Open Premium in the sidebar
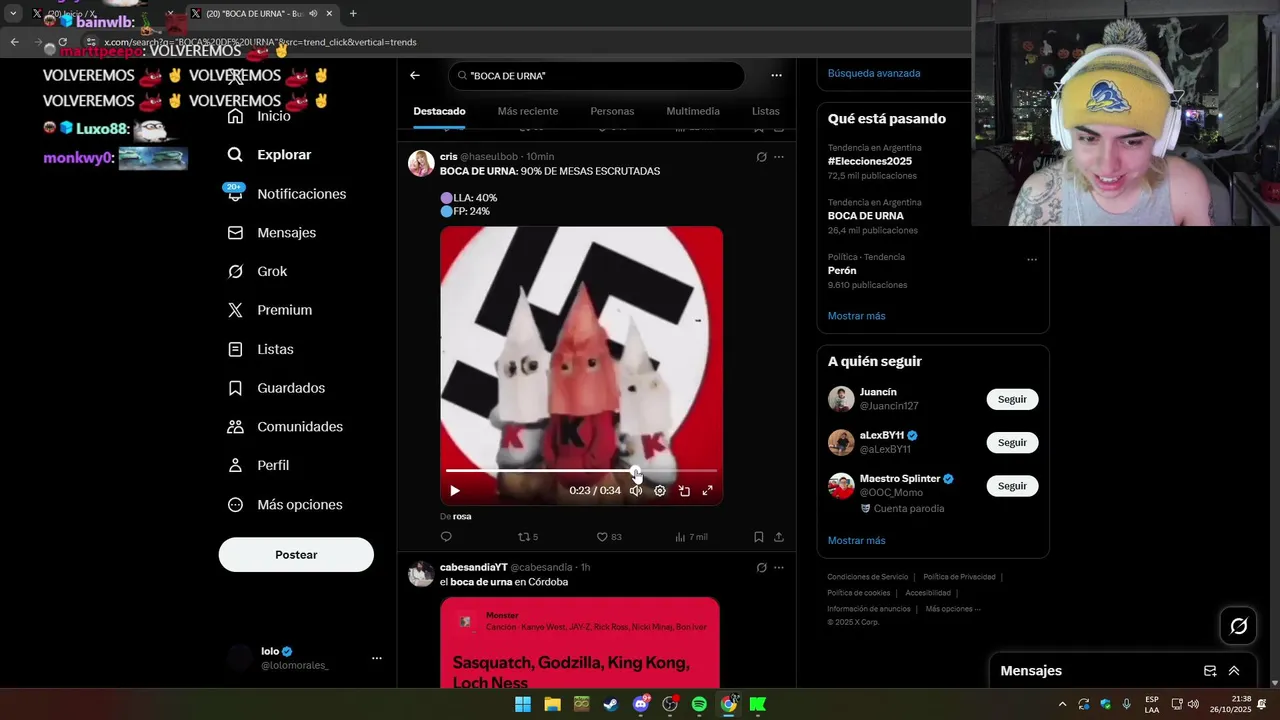The image size is (1280, 720). [x=270, y=310]
